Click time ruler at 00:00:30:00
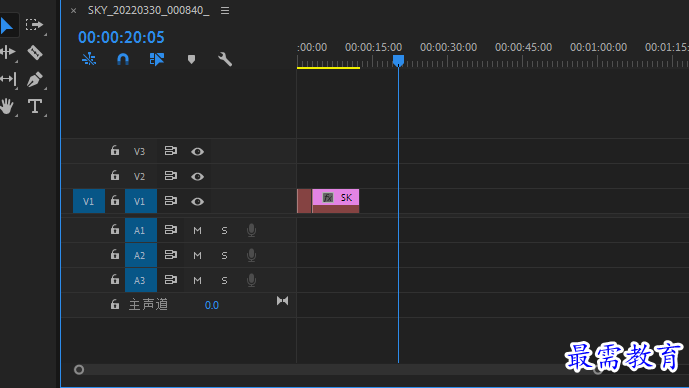 [x=448, y=47]
